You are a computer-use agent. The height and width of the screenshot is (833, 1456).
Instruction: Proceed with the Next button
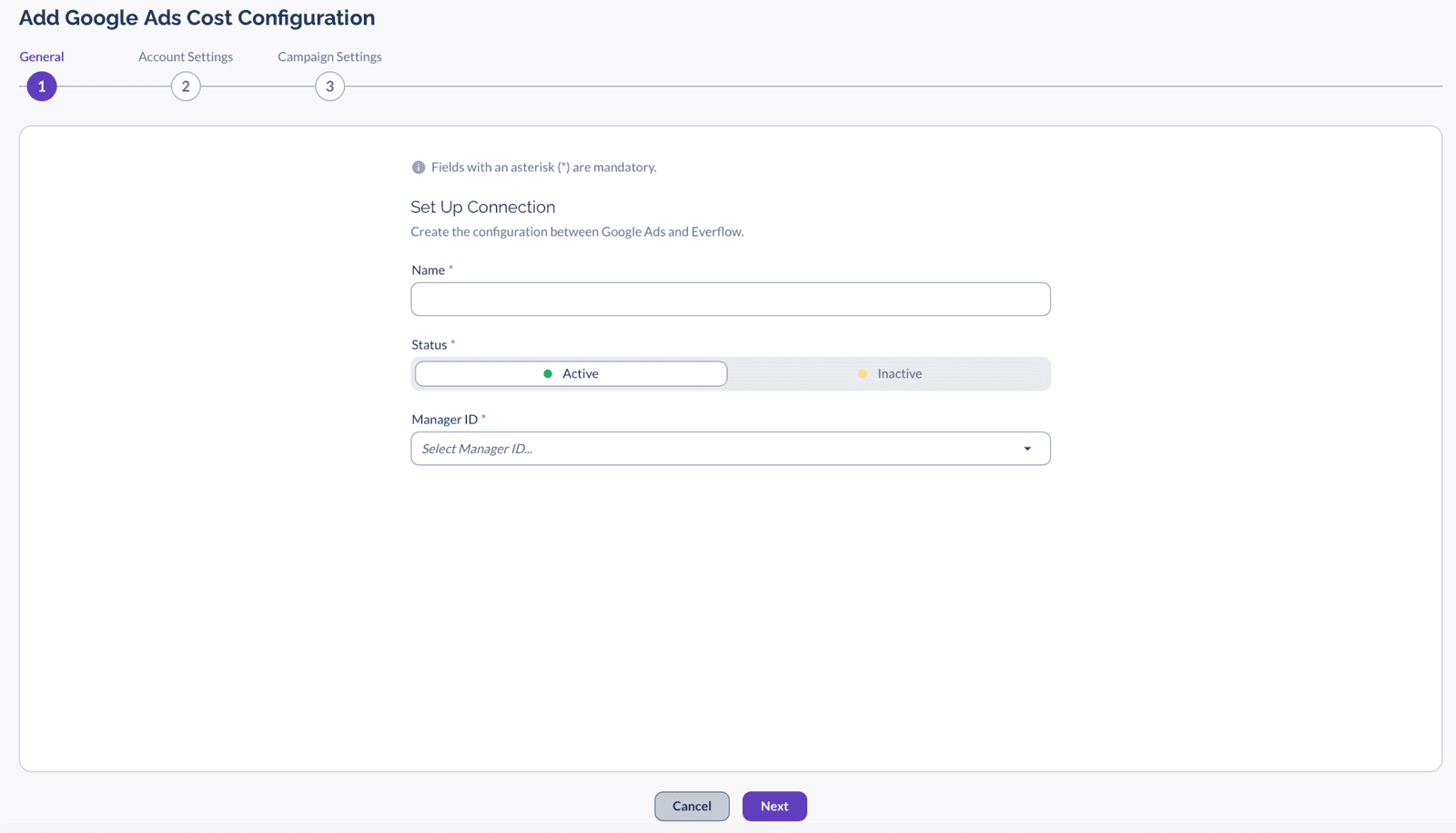pos(774,807)
